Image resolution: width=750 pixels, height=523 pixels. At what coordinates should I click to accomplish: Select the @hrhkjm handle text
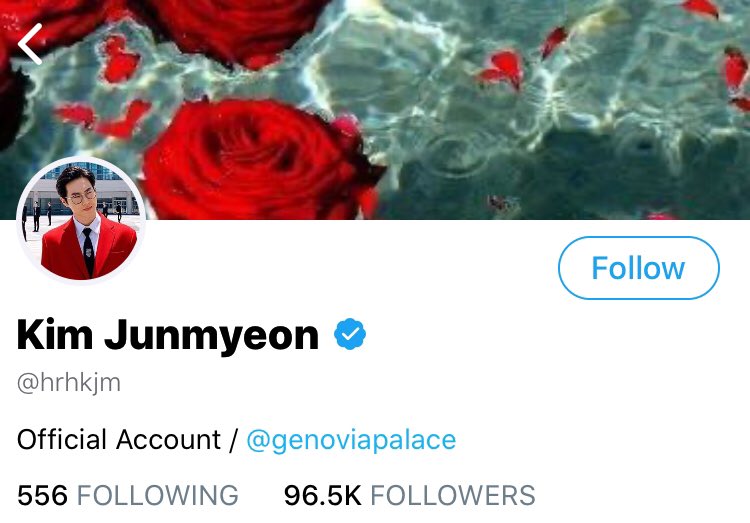click(69, 383)
